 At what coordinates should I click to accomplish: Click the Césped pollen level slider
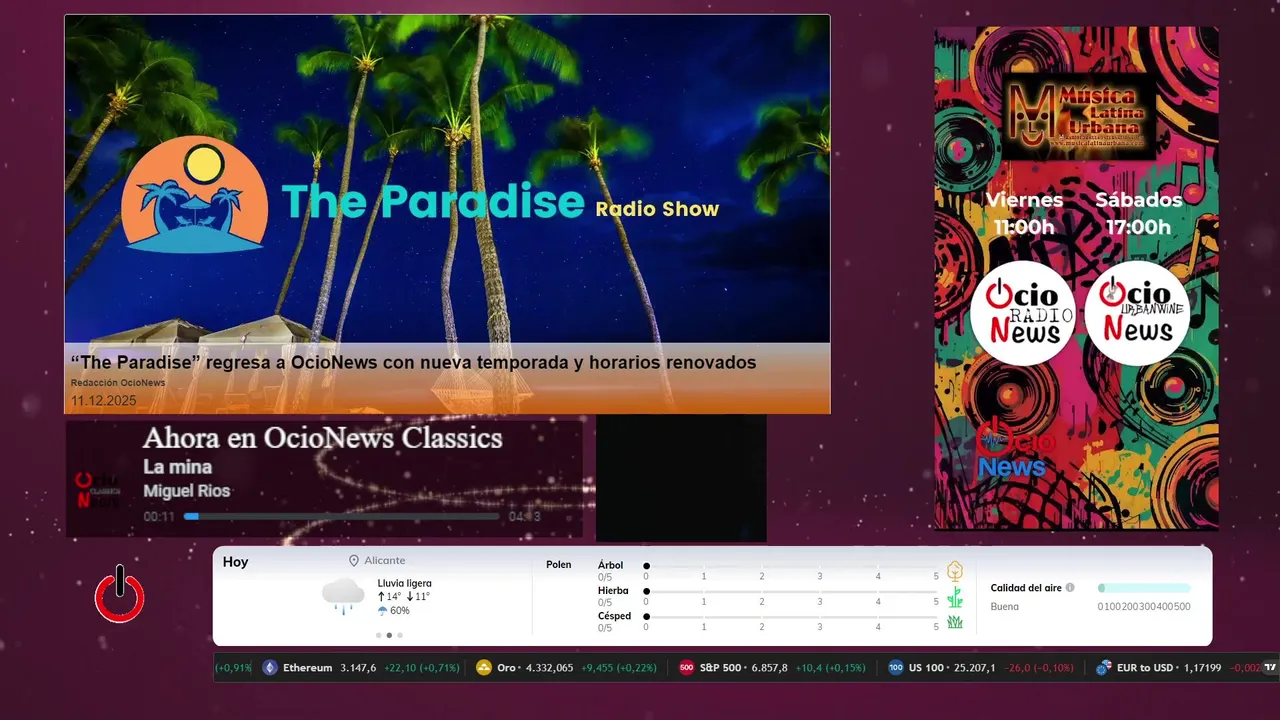(x=791, y=617)
